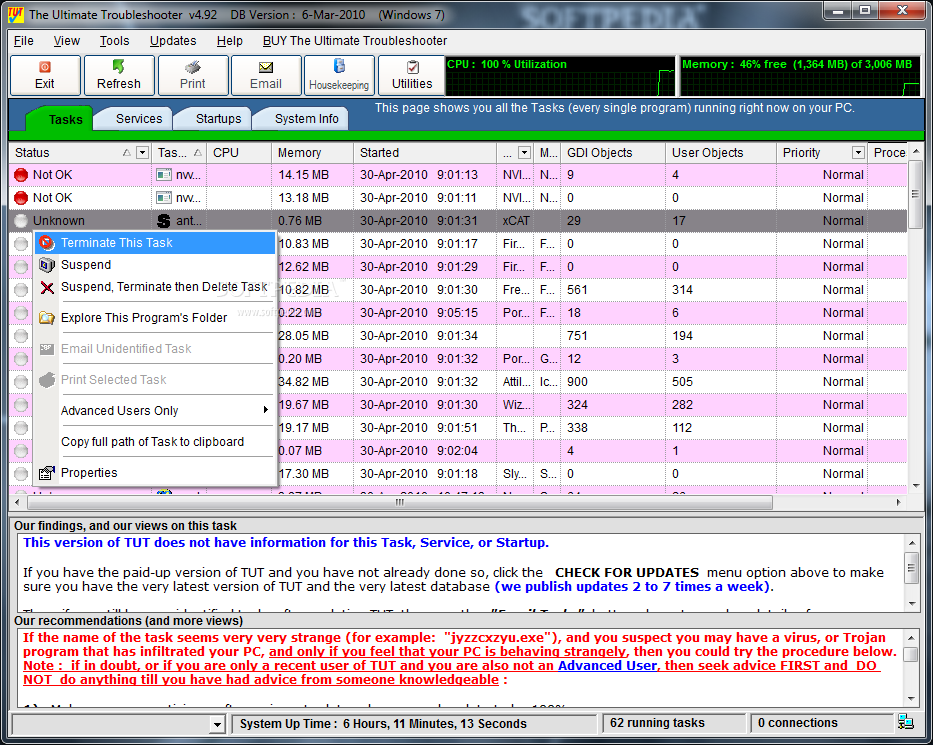Click the Memory free graph
This screenshot has width=933, height=745.
tap(801, 76)
